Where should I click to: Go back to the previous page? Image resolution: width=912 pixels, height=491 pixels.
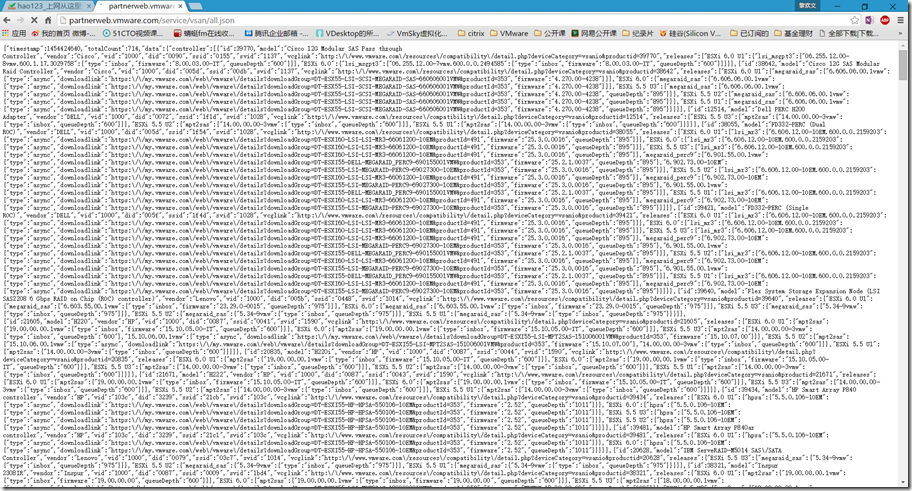(8, 20)
